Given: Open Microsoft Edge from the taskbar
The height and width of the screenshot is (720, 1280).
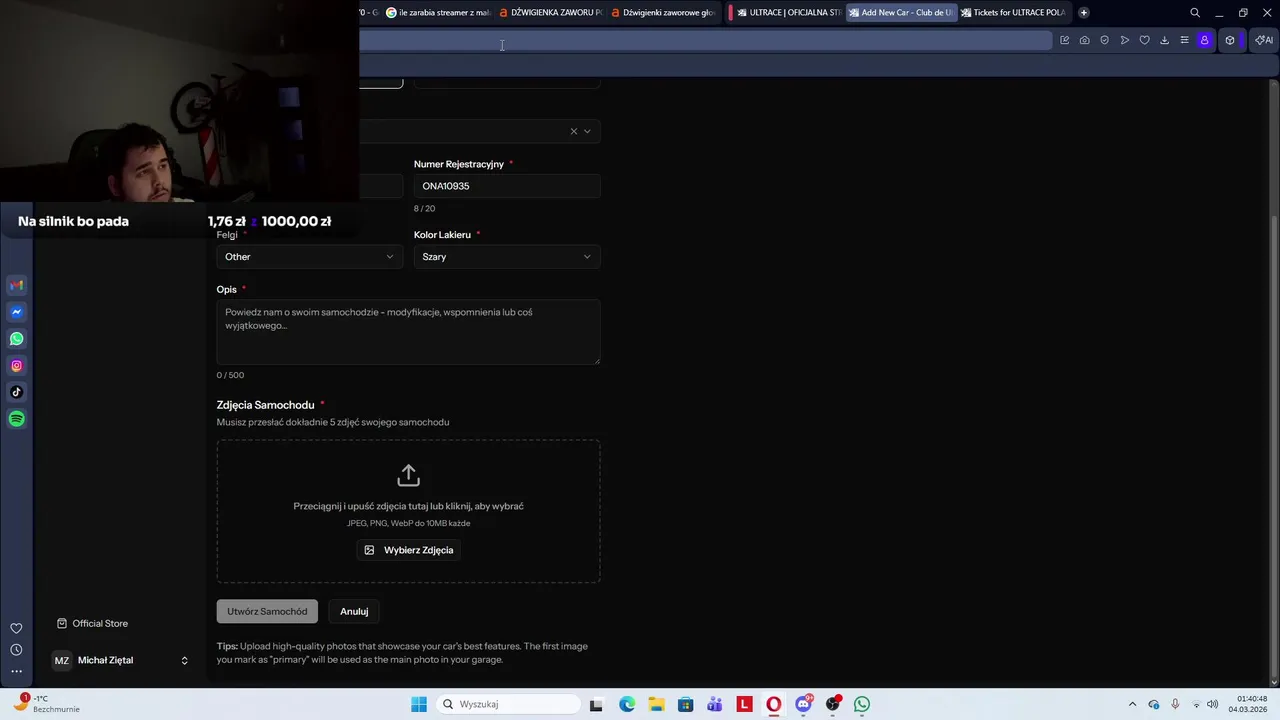Looking at the screenshot, I should point(626,704).
